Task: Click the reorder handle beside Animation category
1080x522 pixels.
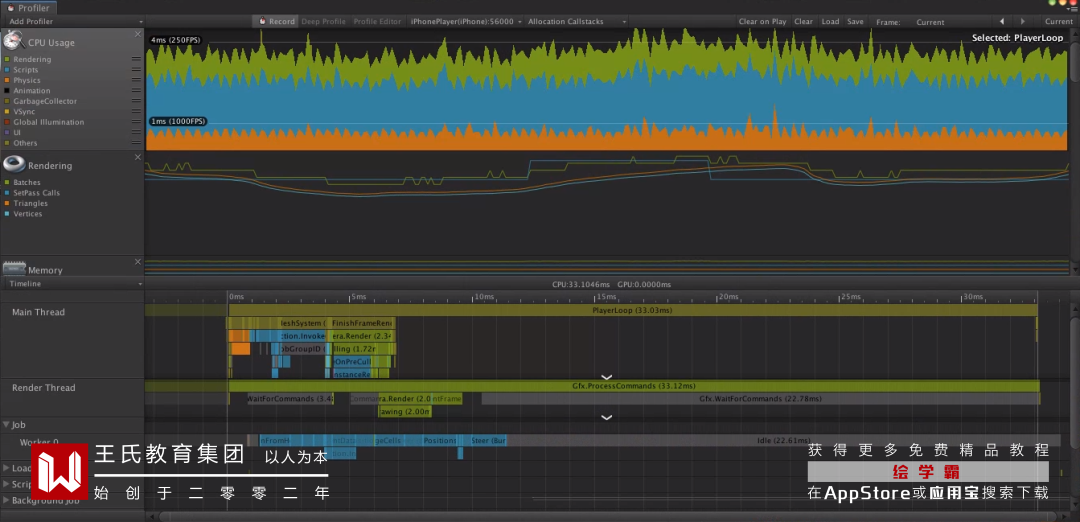Action: [136, 90]
